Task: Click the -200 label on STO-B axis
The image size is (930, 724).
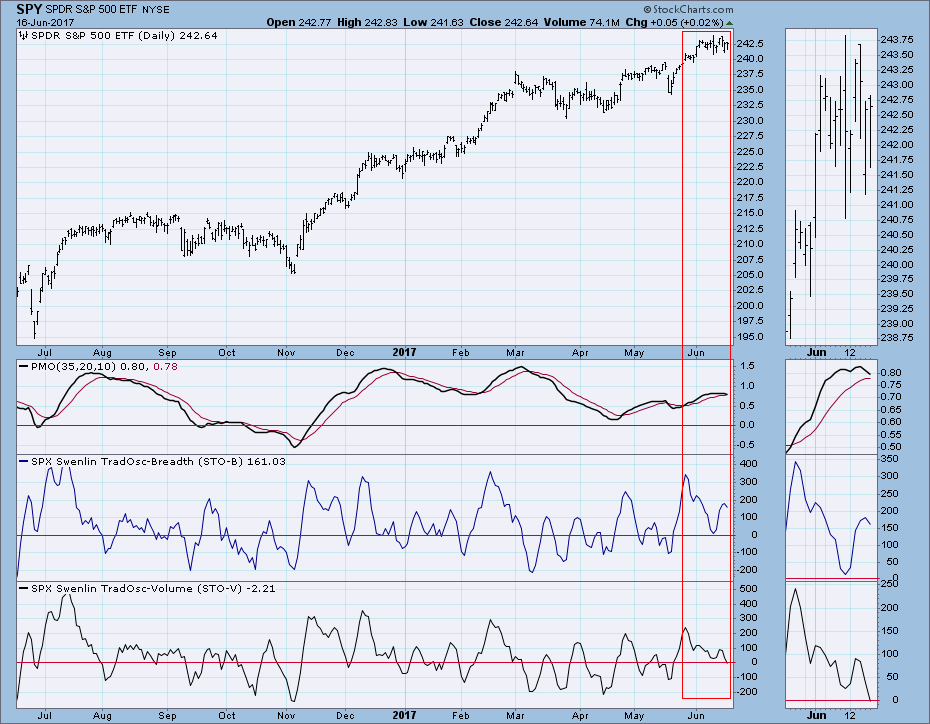Action: (x=747, y=570)
